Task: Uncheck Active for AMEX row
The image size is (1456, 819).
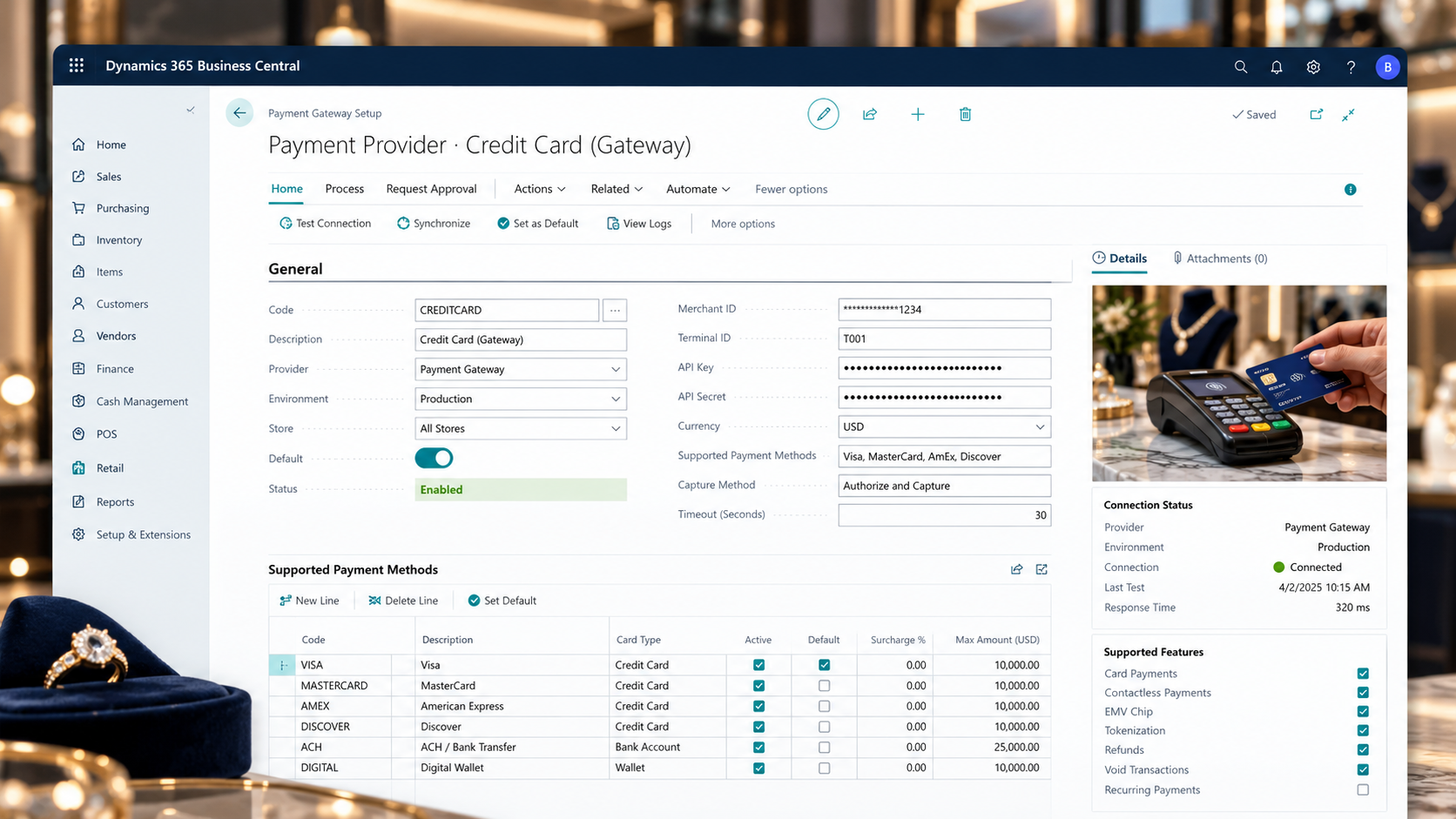Action: click(x=758, y=706)
